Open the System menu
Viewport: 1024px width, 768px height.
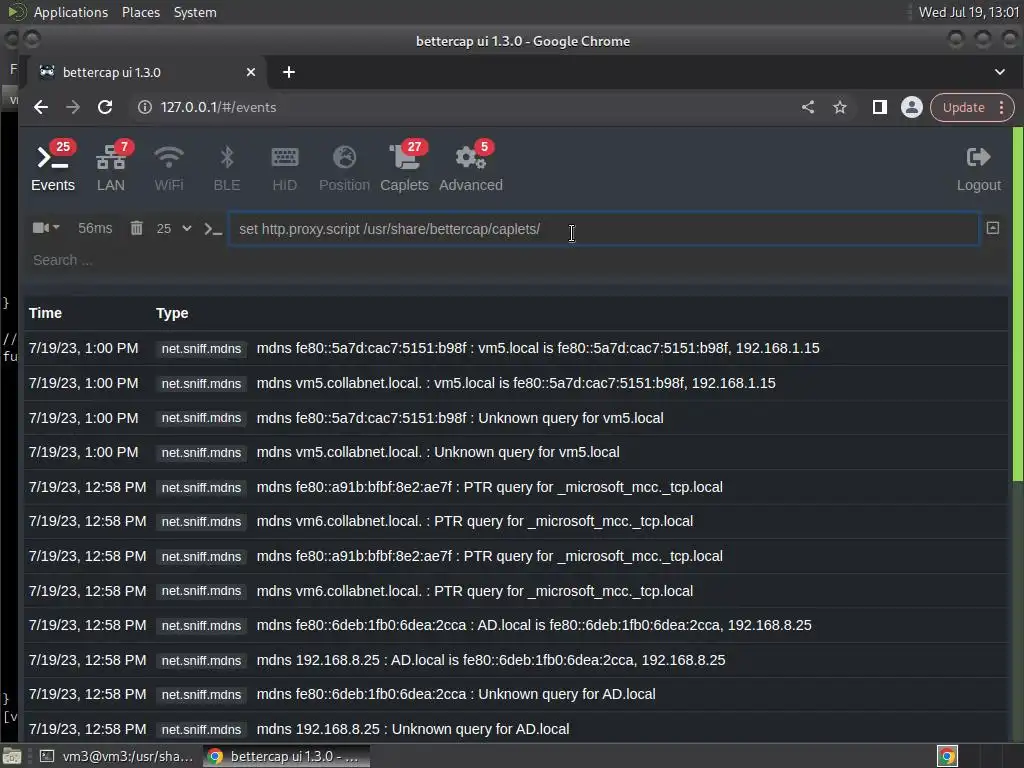195,12
